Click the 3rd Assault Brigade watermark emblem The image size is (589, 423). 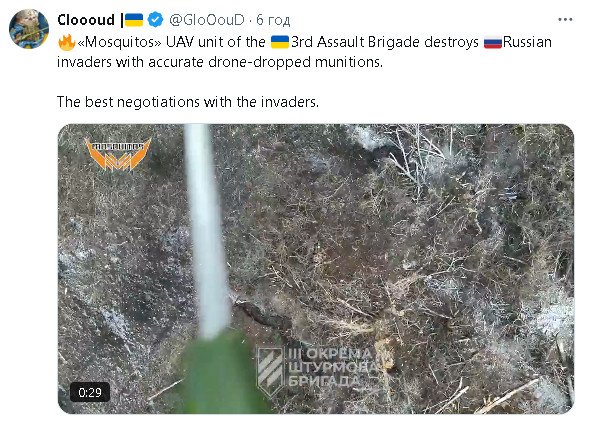click(x=270, y=371)
